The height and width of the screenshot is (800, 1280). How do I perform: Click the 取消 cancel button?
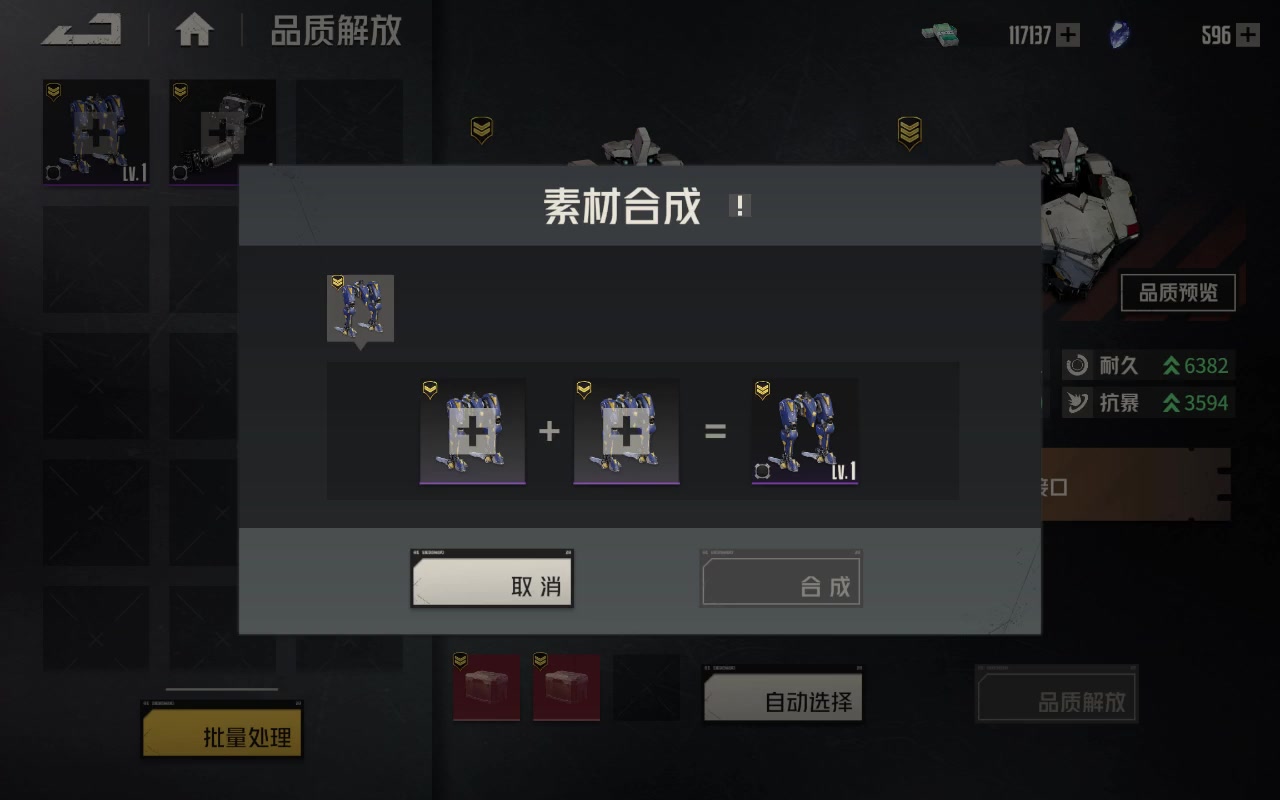(x=491, y=577)
